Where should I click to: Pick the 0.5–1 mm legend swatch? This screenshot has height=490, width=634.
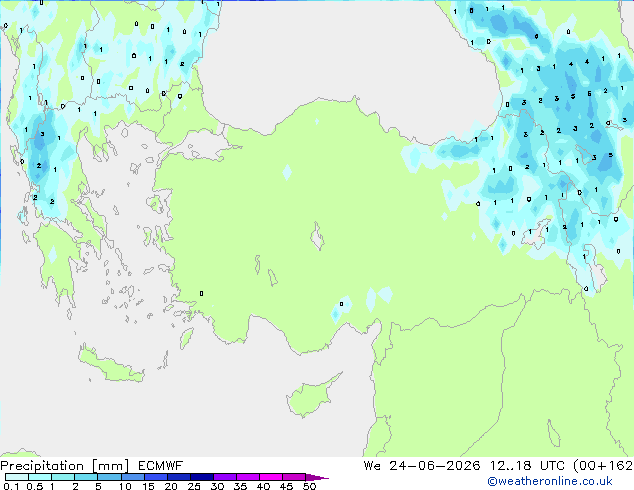pyautogui.click(x=40, y=477)
